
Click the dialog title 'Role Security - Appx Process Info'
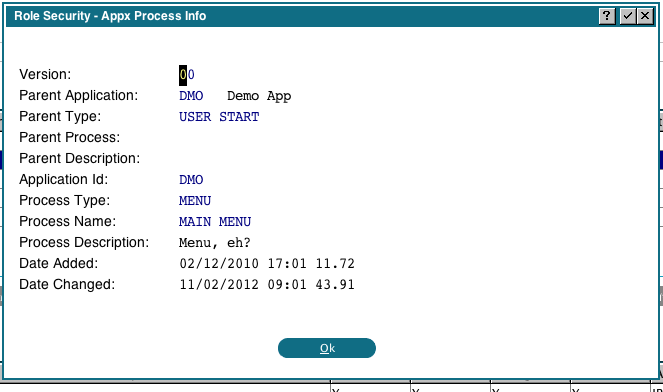click(110, 16)
